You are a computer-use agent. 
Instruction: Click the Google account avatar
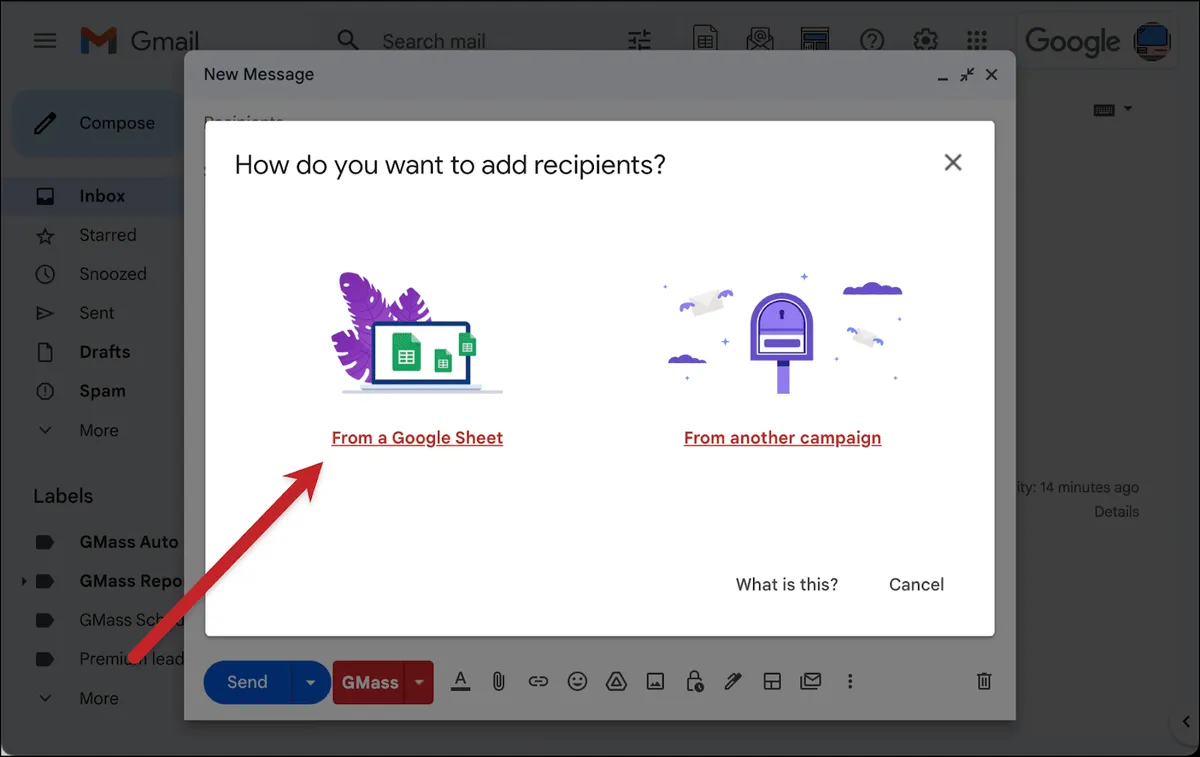pos(1152,41)
